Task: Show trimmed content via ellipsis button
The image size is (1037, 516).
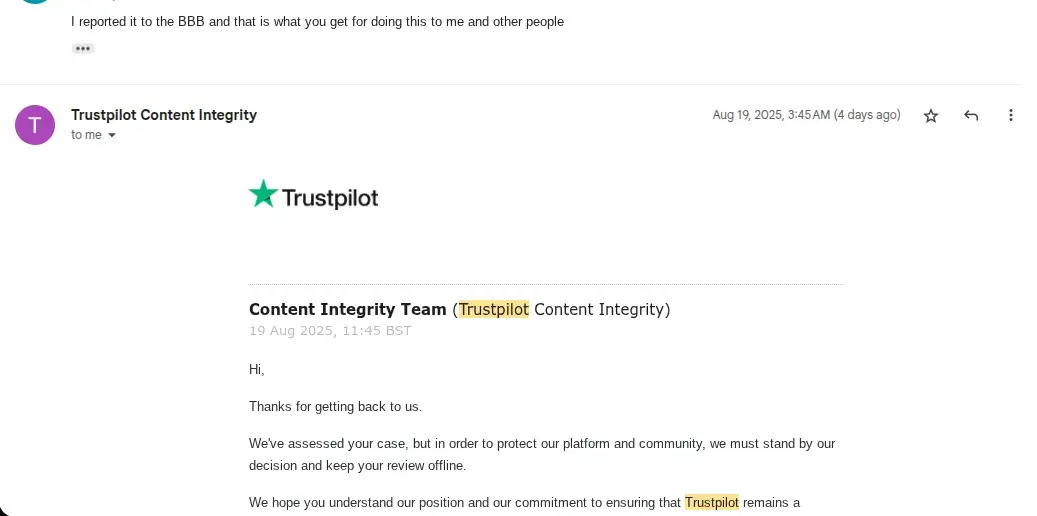Action: (x=83, y=48)
